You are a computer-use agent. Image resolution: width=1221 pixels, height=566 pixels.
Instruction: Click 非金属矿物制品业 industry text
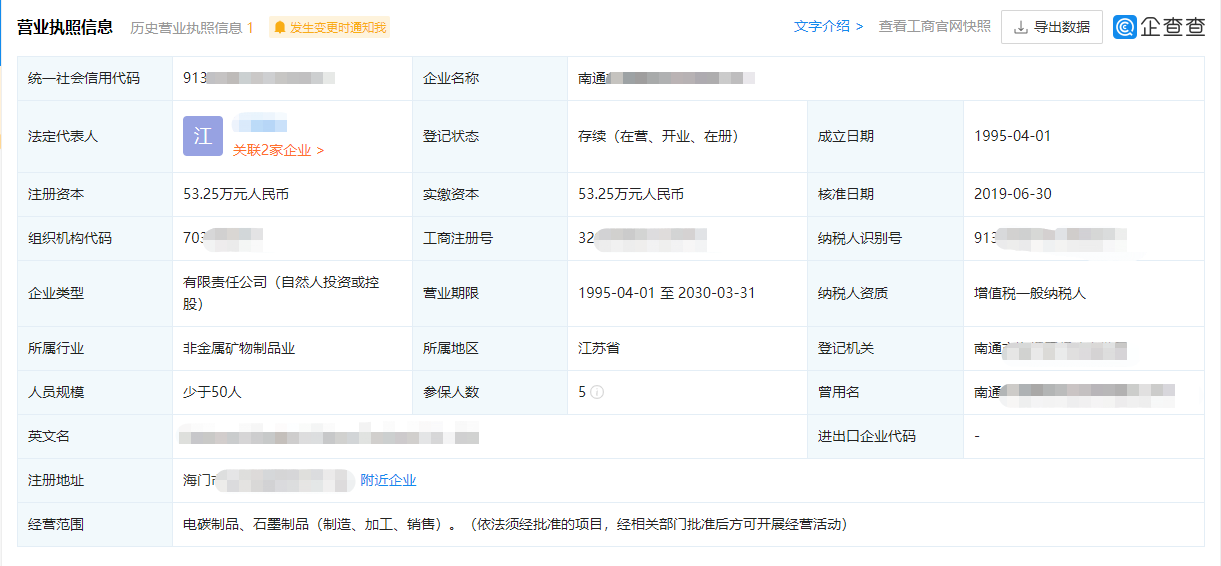239,348
